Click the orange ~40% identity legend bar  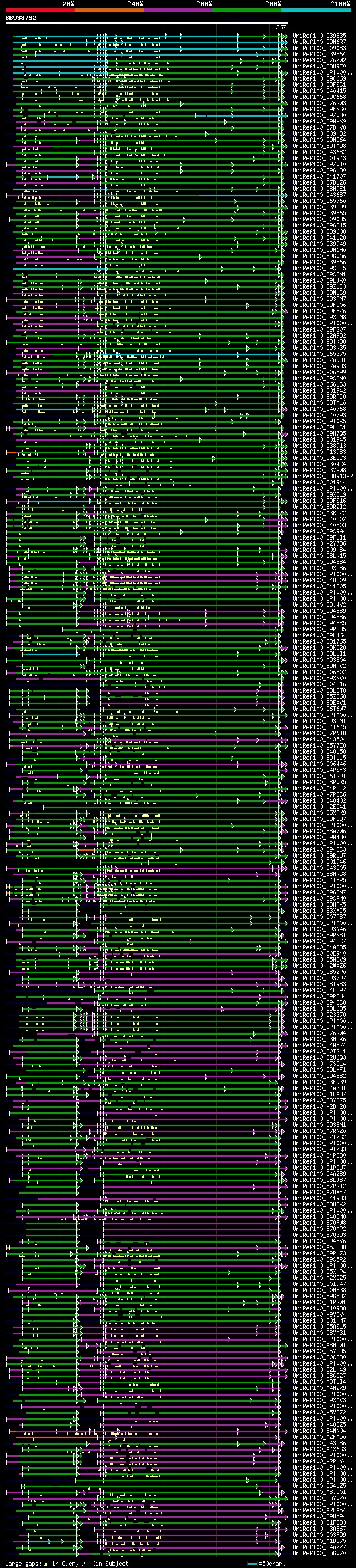(x=110, y=10)
